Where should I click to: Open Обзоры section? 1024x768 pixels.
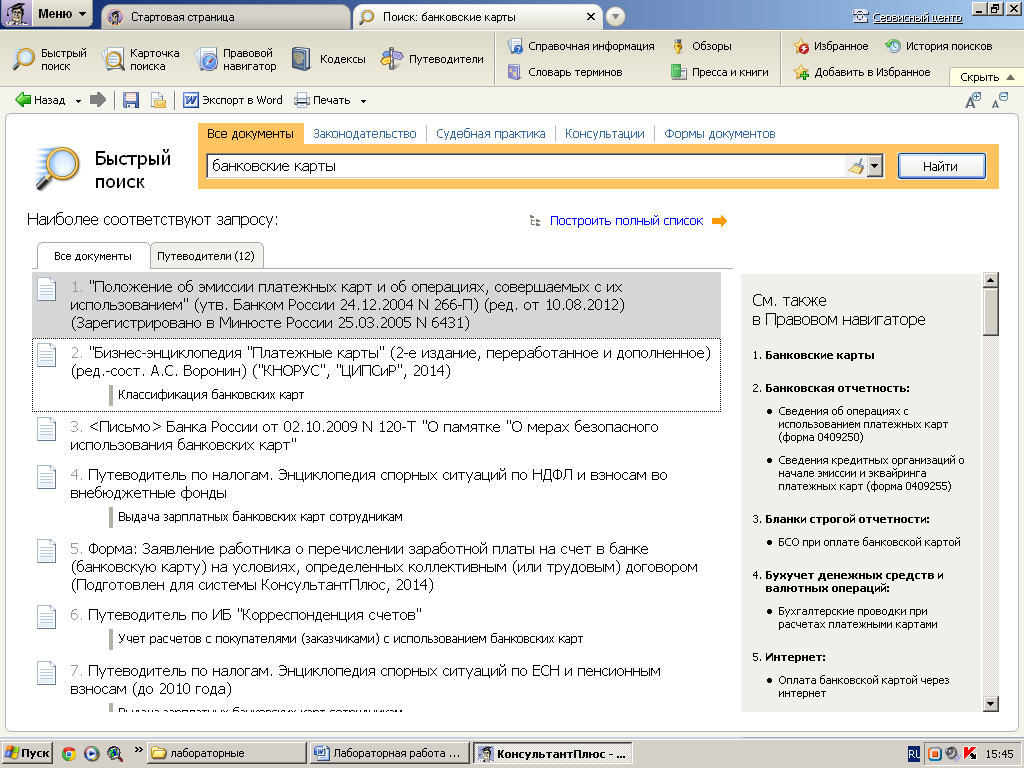coord(702,46)
